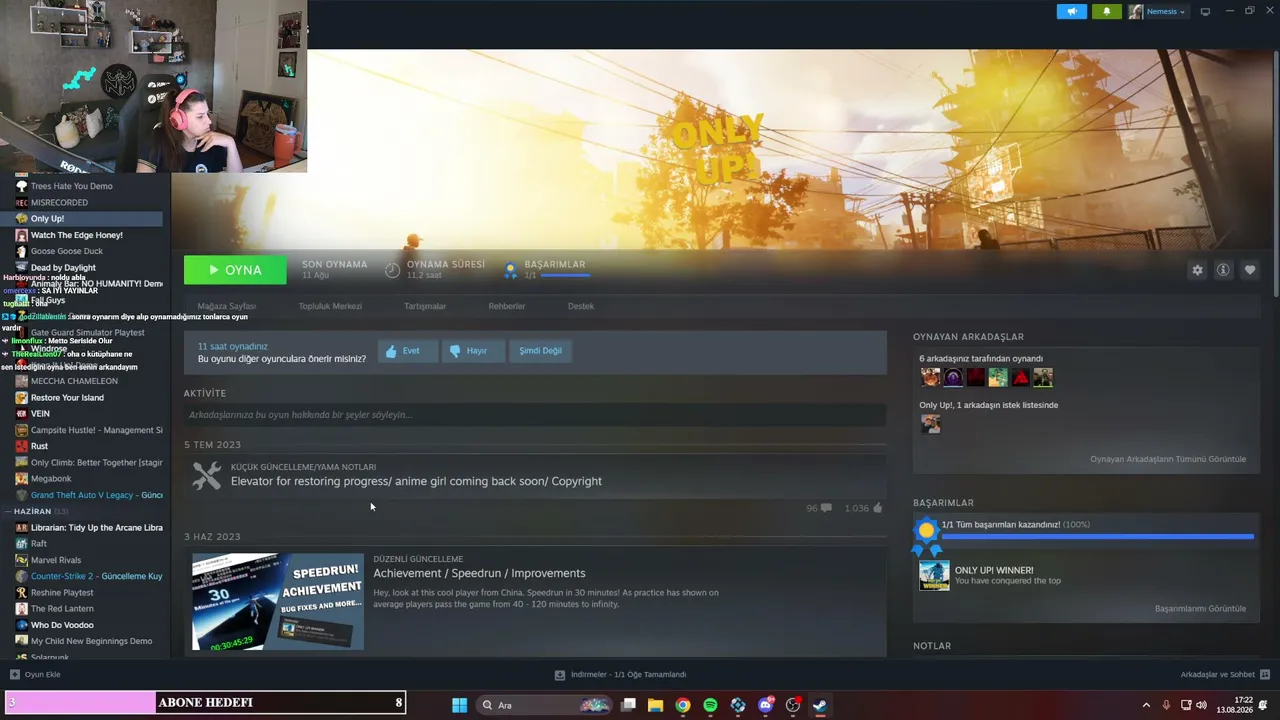Screen dimensions: 1280x720
Task: Open VEIN from the library list
Action: point(40,413)
